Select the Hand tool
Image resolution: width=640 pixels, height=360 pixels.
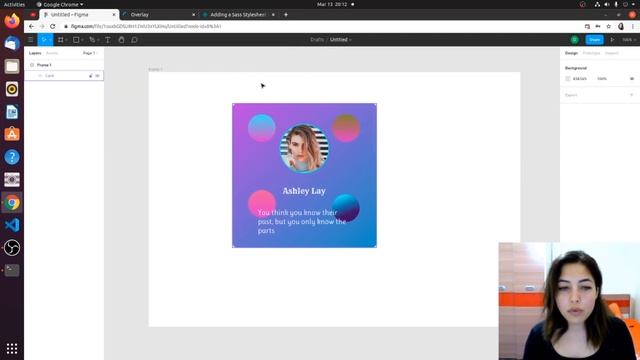[x=121, y=40]
